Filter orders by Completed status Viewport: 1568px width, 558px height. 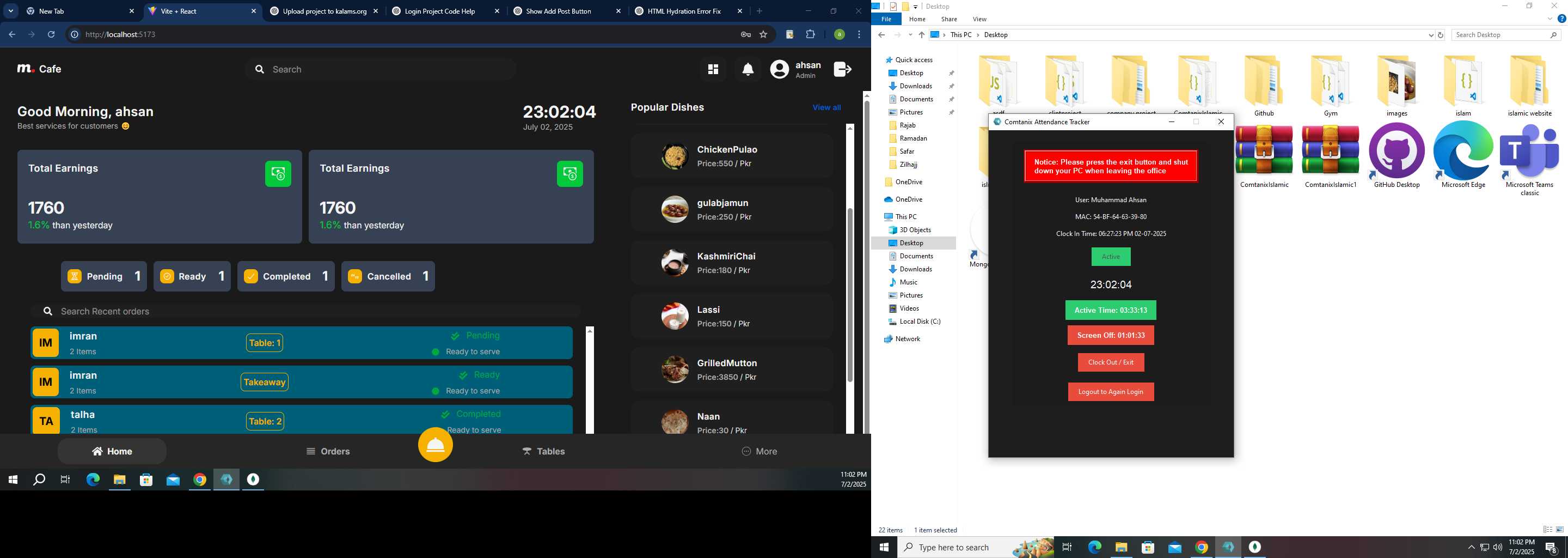pyautogui.click(x=285, y=277)
